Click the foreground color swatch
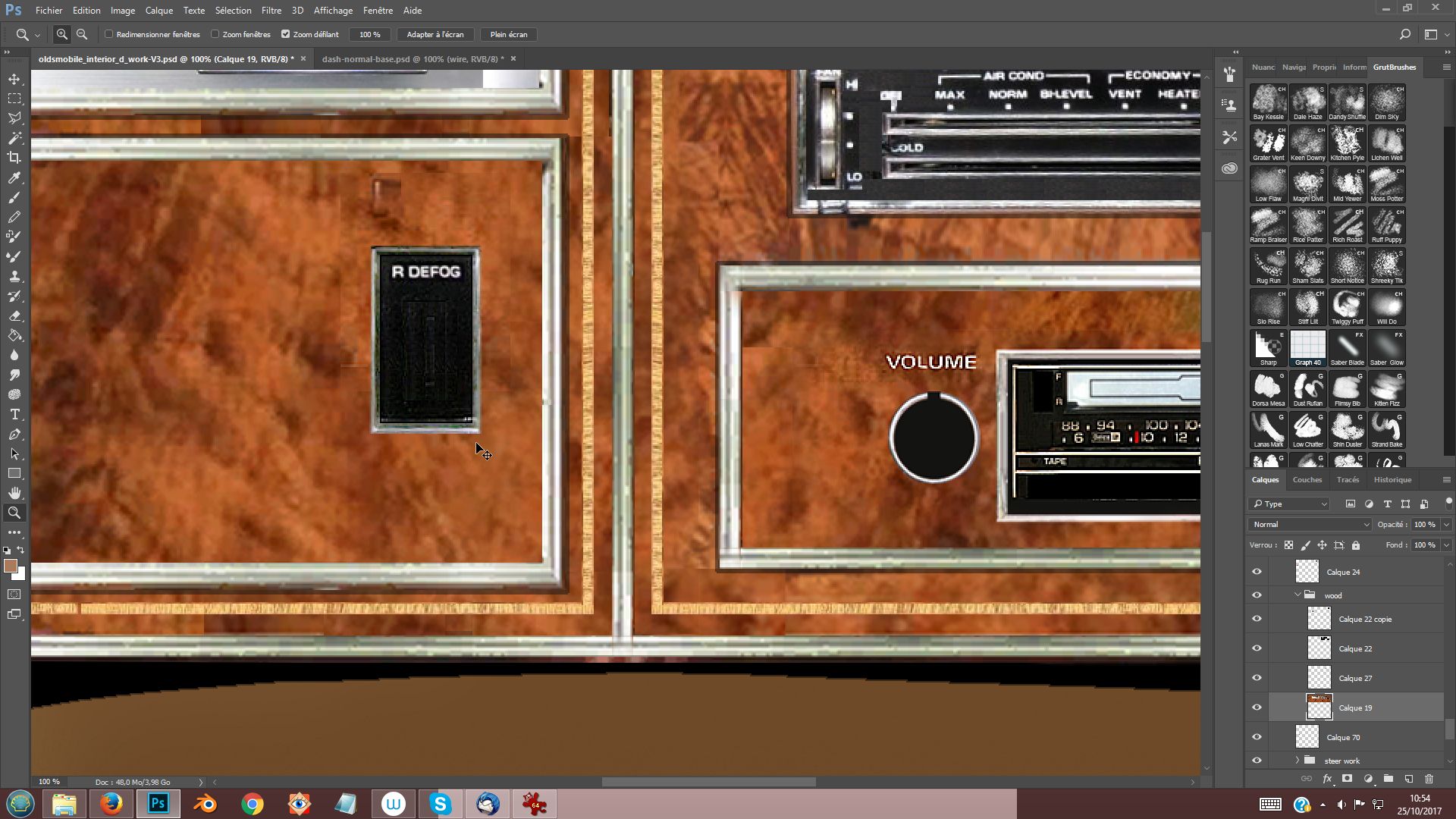Screen dimensions: 1456x819 11,566
